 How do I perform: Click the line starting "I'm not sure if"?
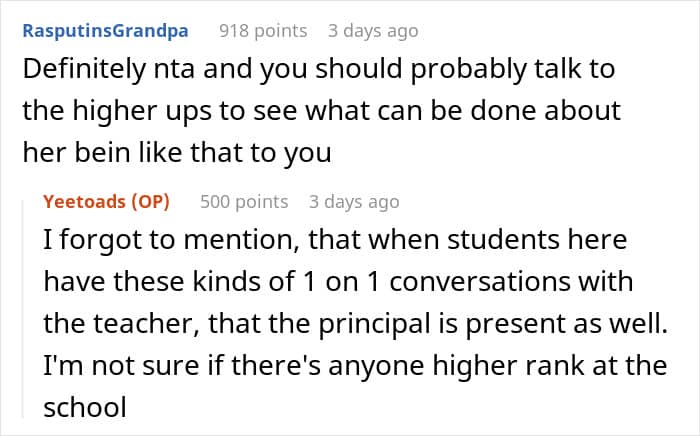pyautogui.click(x=357, y=362)
